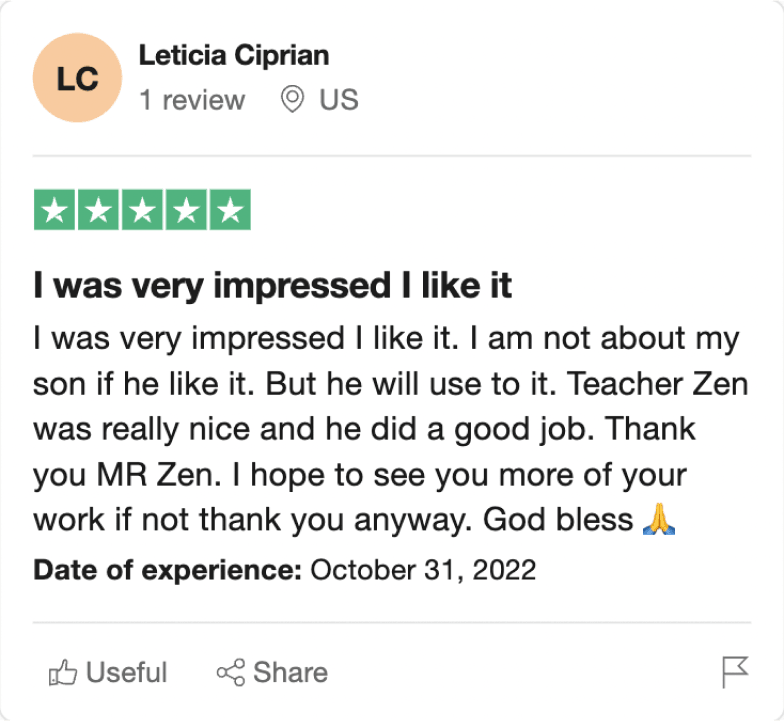Click the fourth green rating star
The image size is (784, 721).
click(186, 210)
